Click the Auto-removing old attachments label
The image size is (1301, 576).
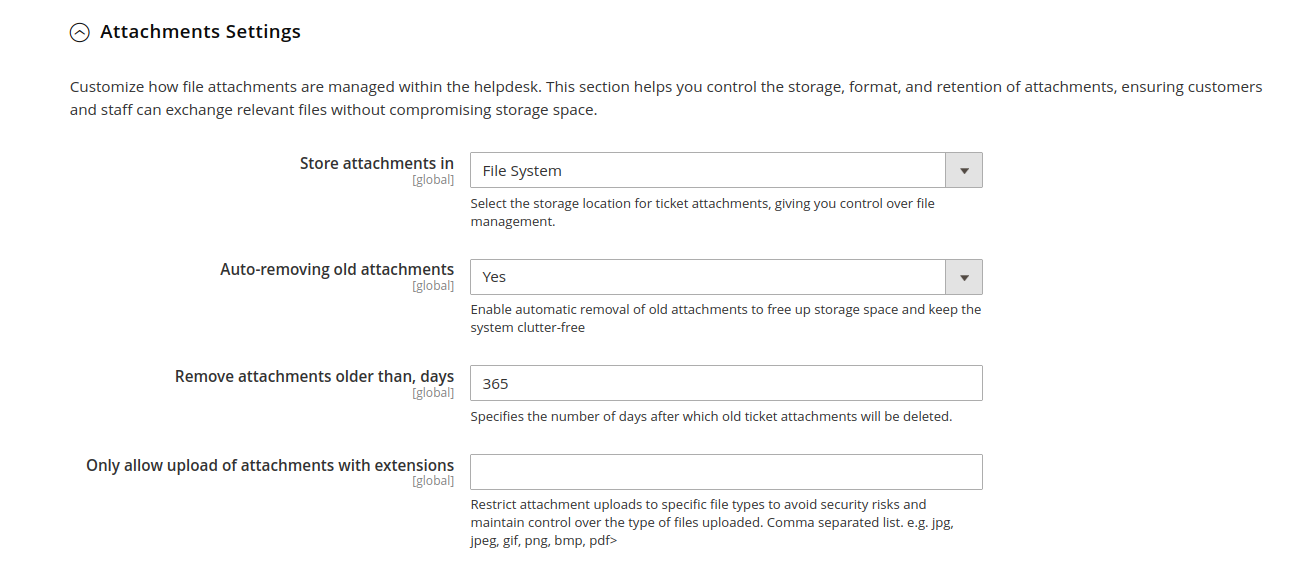[338, 269]
